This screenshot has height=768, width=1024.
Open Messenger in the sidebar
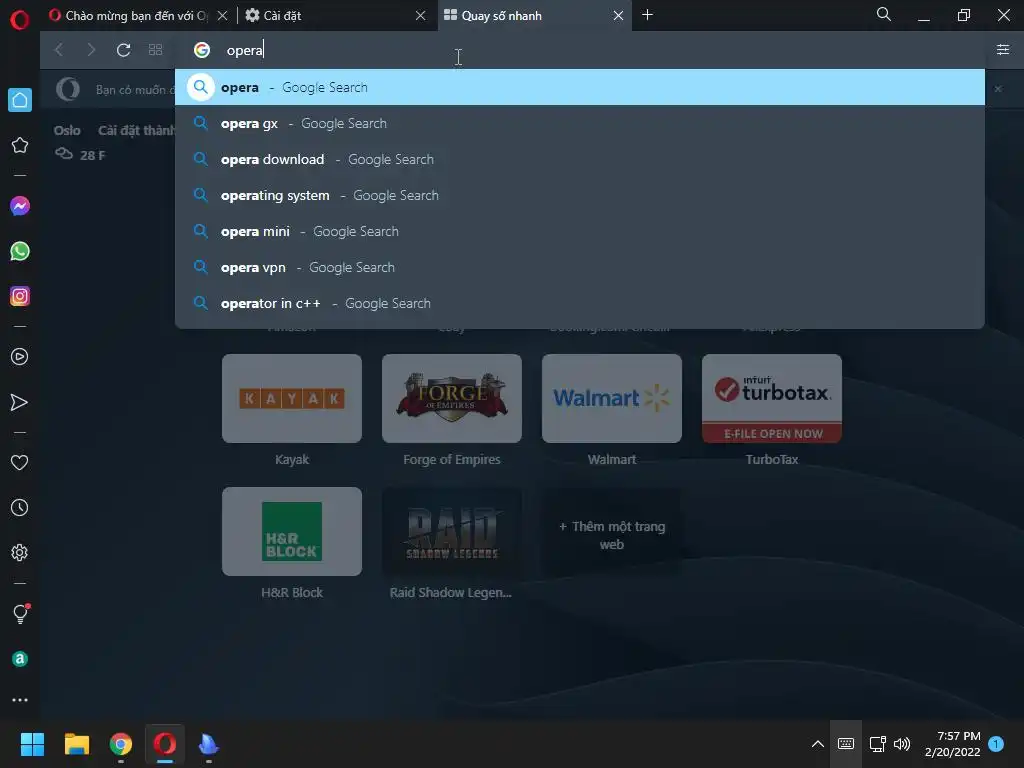[20, 206]
